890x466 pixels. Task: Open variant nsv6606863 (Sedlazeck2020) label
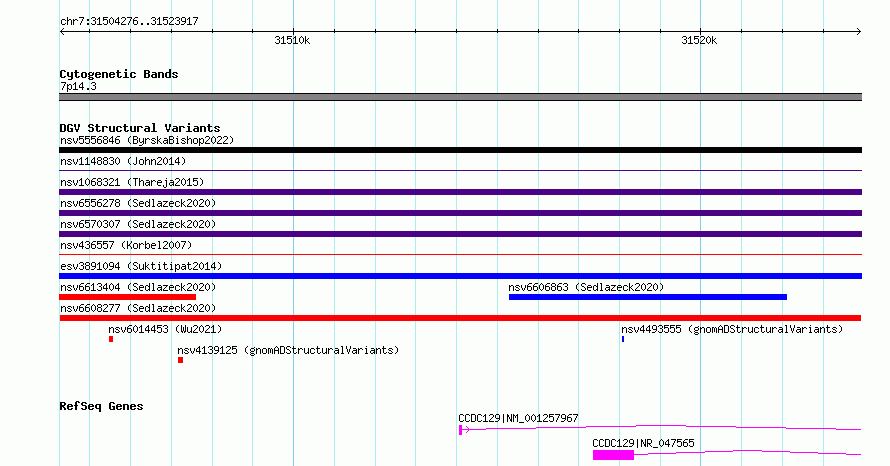(586, 287)
